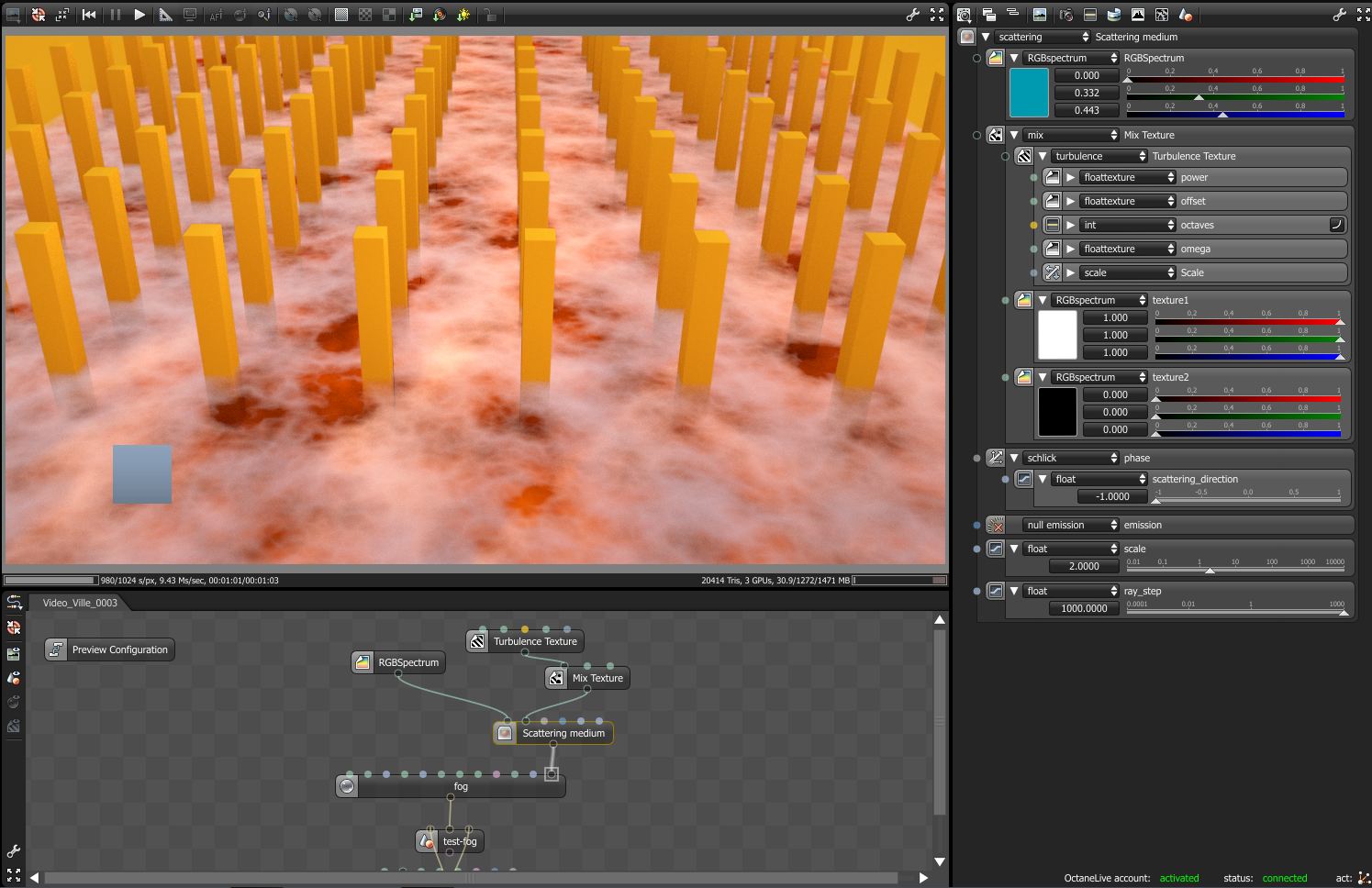Restart the render with rewind icon

click(89, 15)
